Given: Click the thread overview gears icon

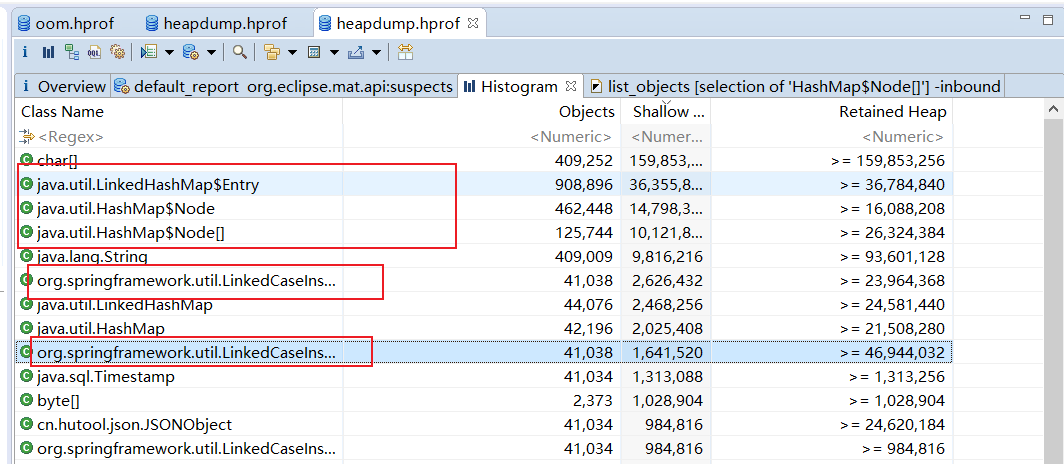Looking at the screenshot, I should click(117, 52).
